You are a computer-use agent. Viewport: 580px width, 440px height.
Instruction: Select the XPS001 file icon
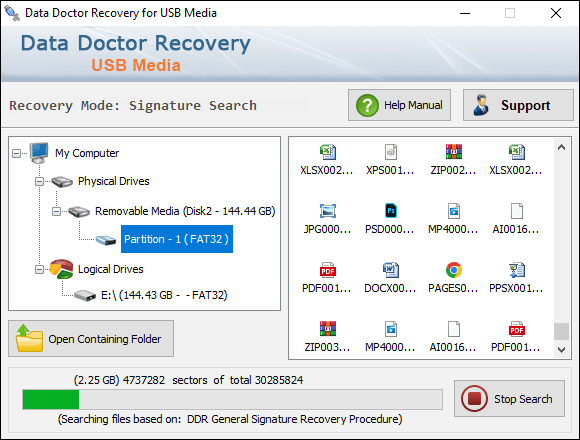tap(391, 152)
